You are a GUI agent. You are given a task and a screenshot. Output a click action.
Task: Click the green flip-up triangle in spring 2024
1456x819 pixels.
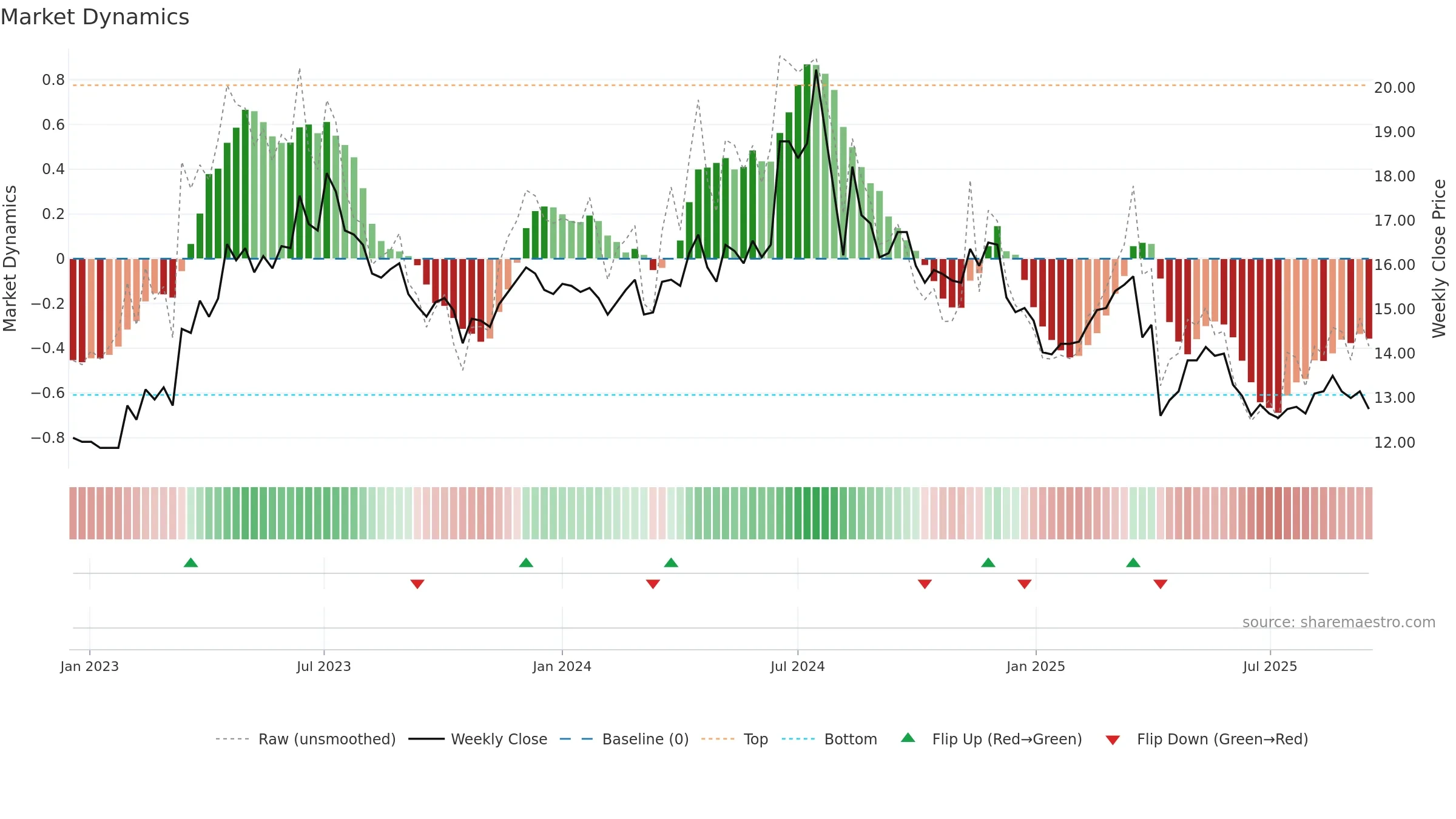tap(671, 562)
